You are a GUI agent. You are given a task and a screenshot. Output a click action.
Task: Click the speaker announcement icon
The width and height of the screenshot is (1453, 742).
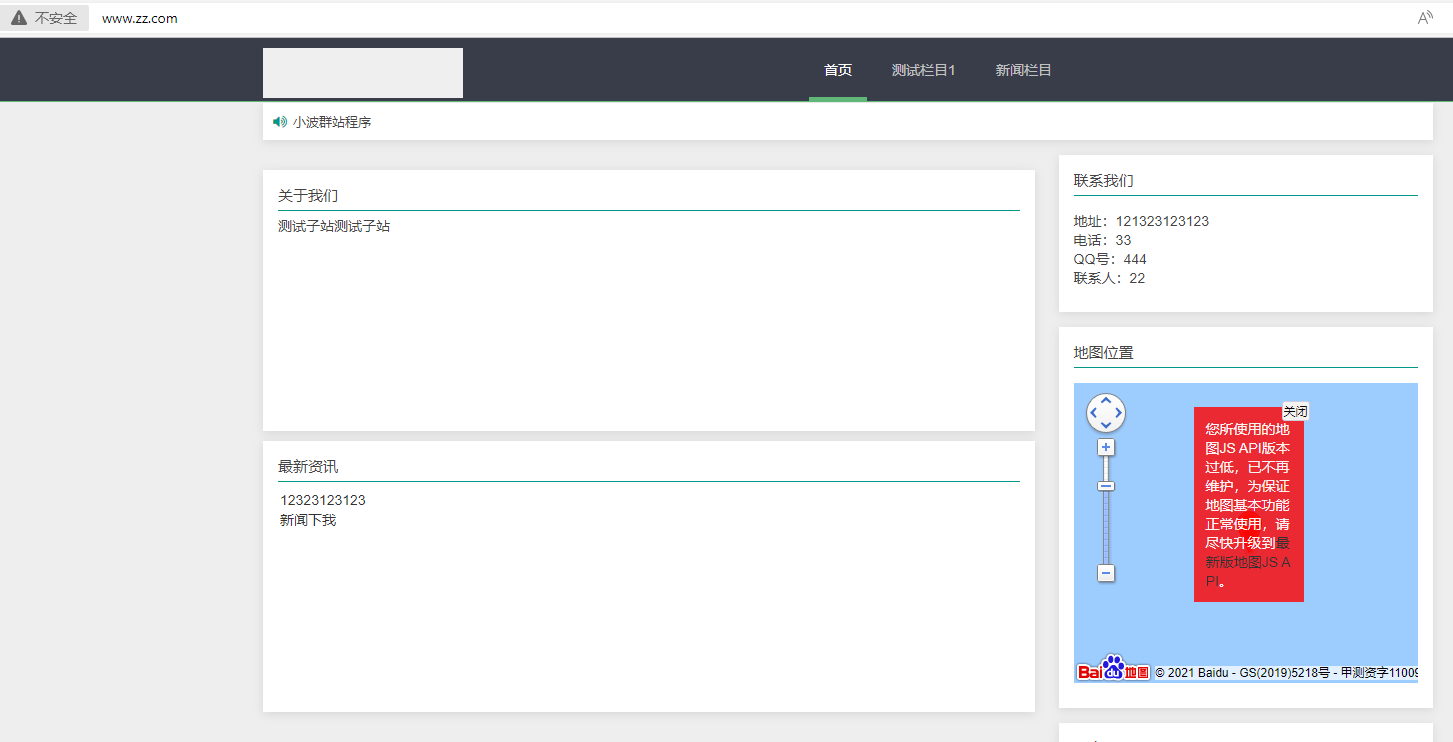280,122
